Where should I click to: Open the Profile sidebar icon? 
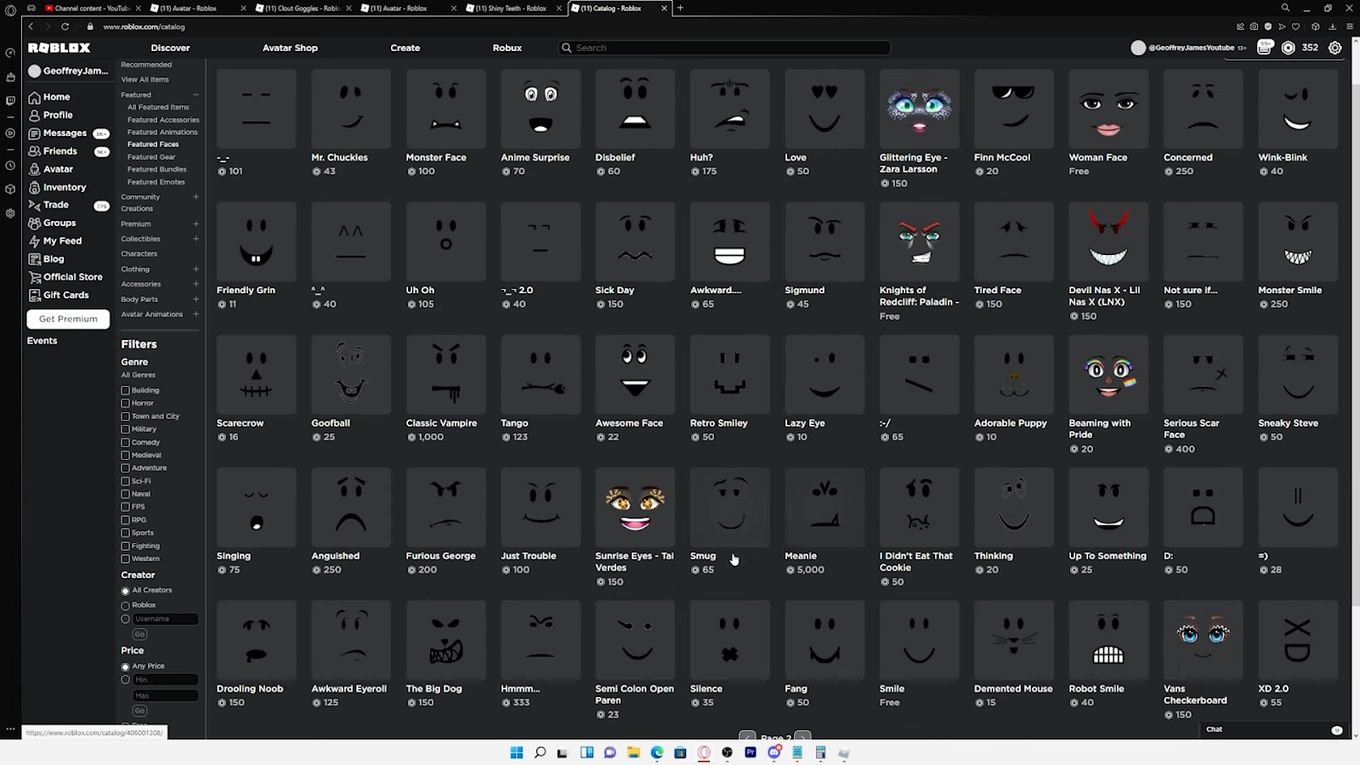click(x=35, y=115)
